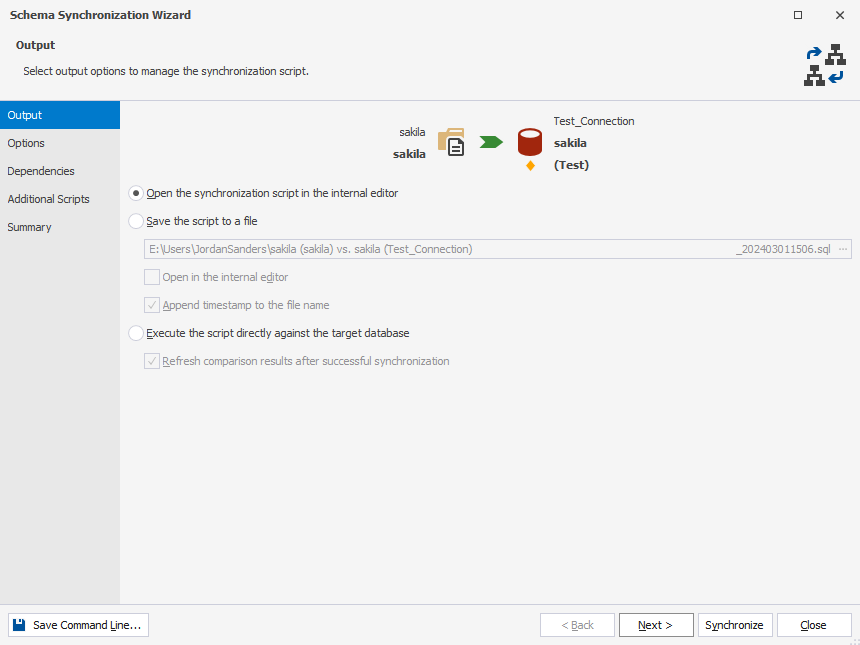Click the red target database icon
Image resolution: width=860 pixels, height=645 pixels.
530,142
